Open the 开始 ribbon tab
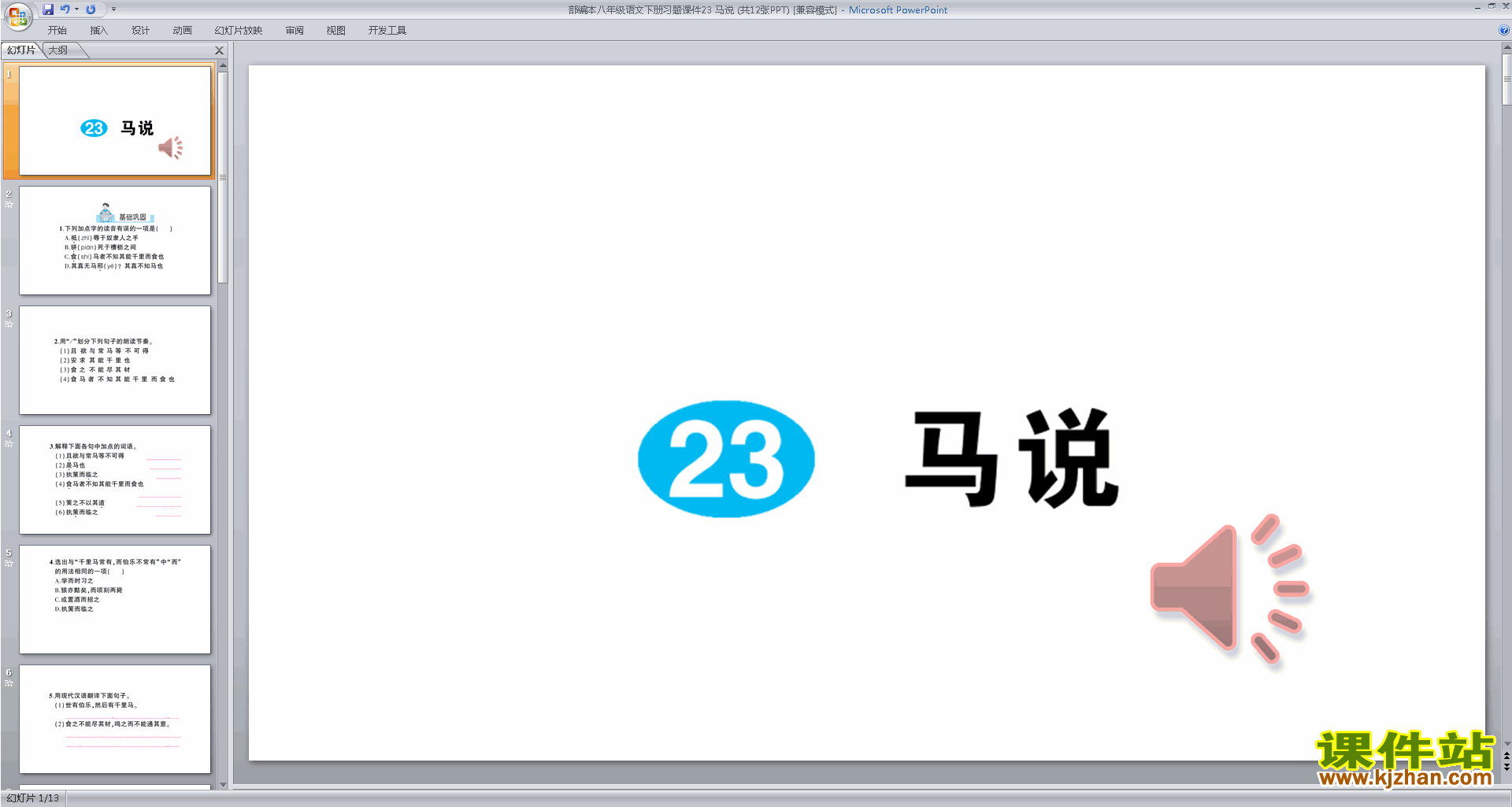Viewport: 1512px width, 807px height. pos(57,31)
